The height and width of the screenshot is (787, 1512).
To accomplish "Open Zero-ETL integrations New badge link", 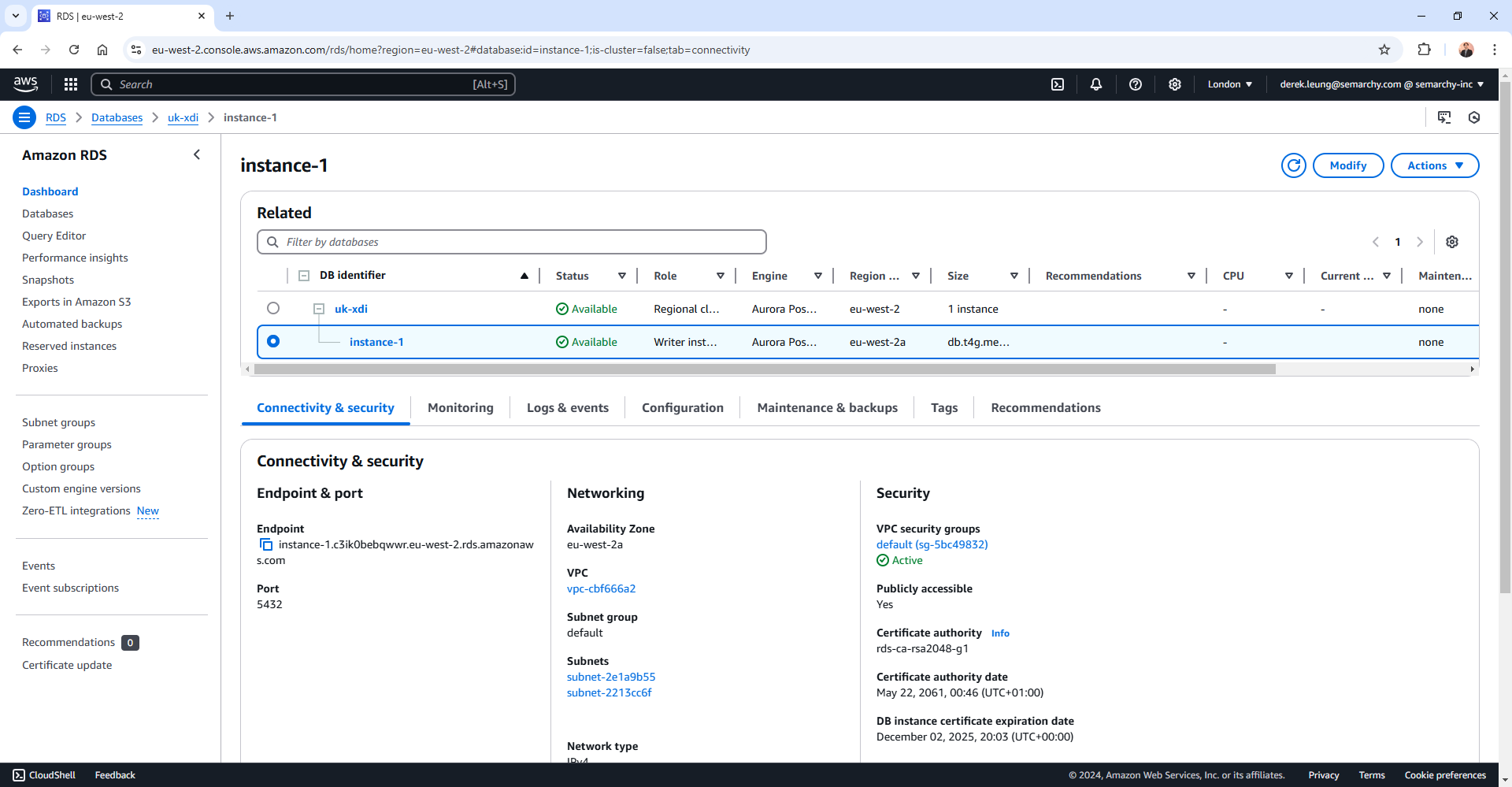I will 148,510.
